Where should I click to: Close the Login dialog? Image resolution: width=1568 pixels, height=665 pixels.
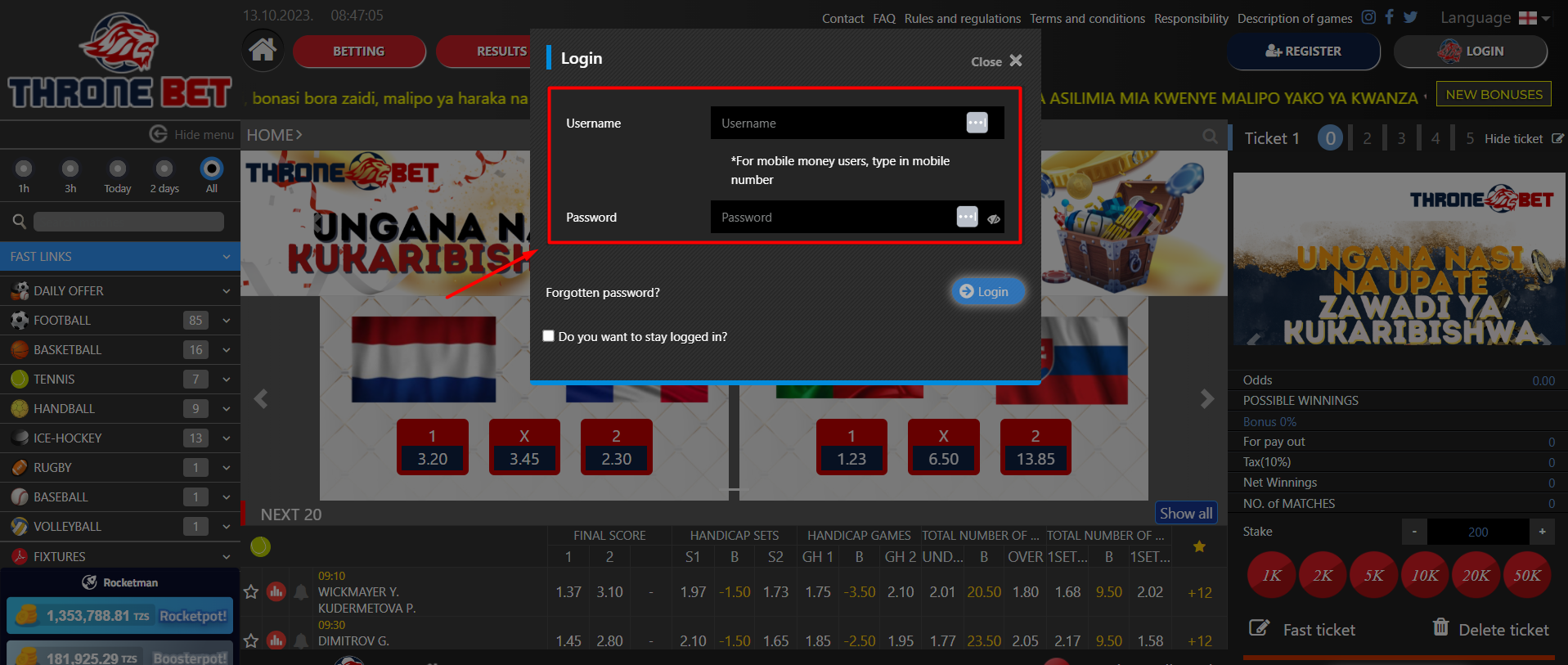click(x=997, y=61)
